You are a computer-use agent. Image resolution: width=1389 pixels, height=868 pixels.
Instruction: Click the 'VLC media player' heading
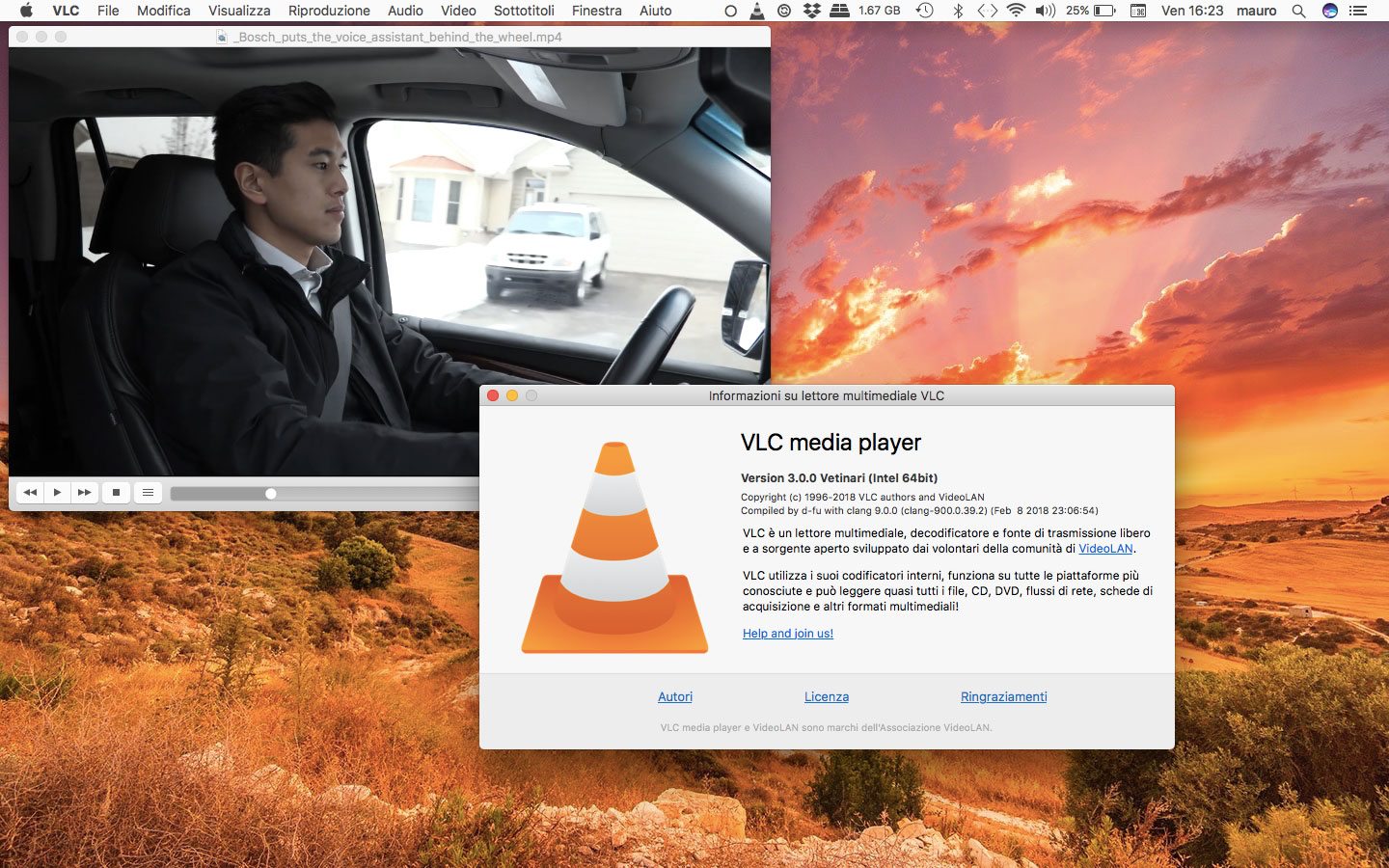[831, 443]
